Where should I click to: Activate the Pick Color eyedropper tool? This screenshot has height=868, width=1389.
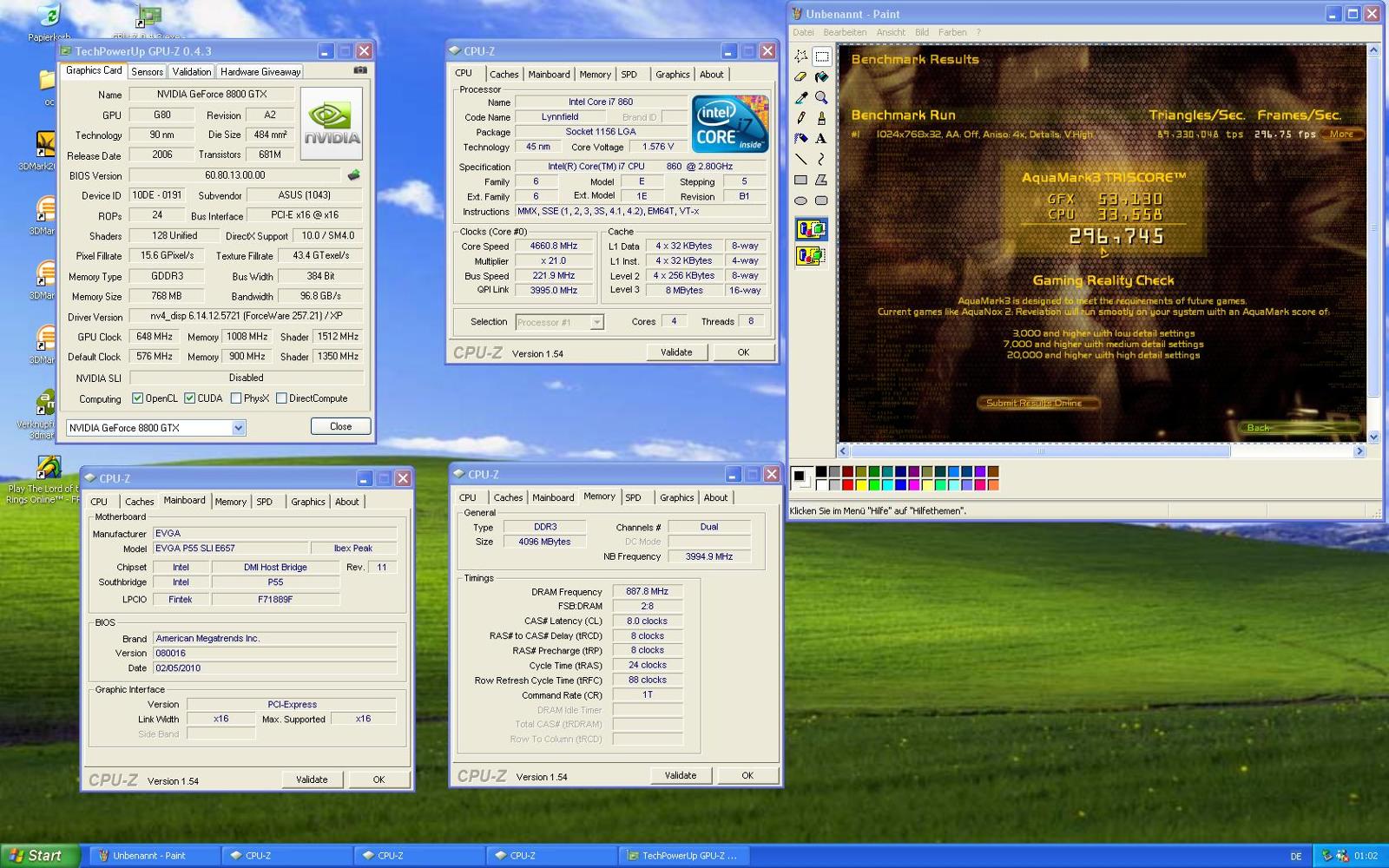click(x=800, y=98)
